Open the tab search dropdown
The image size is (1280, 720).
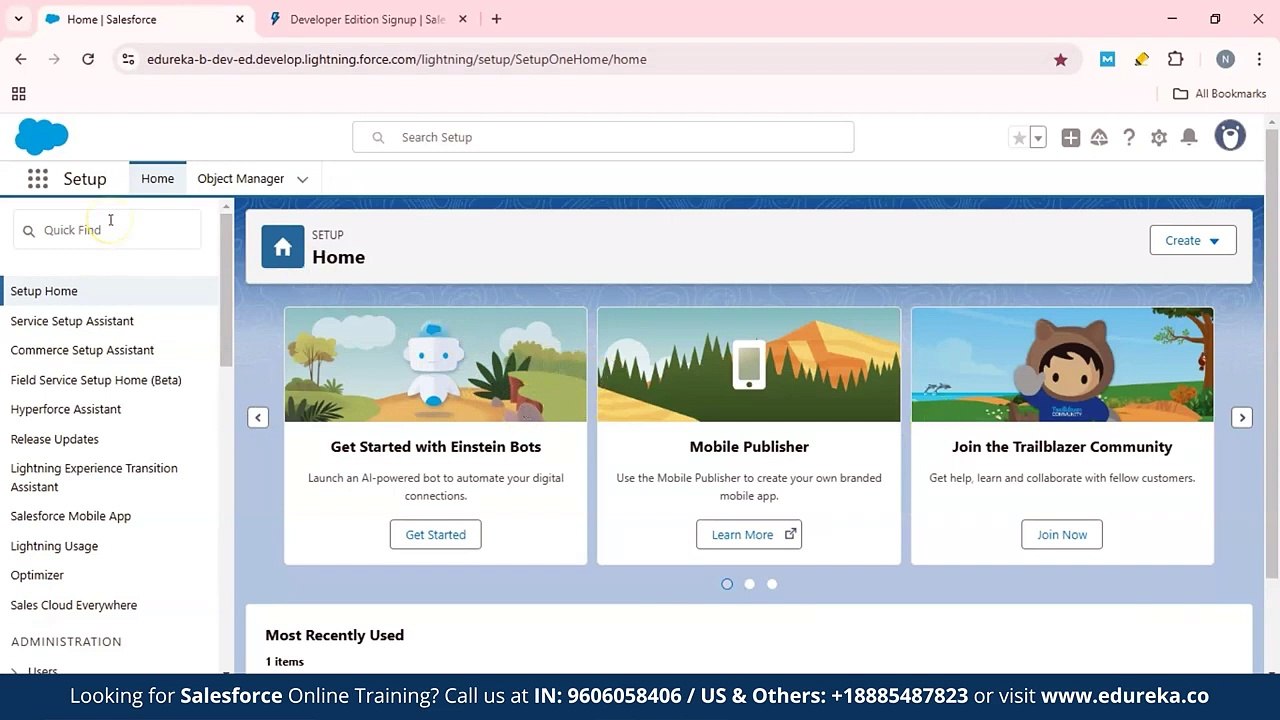click(18, 19)
